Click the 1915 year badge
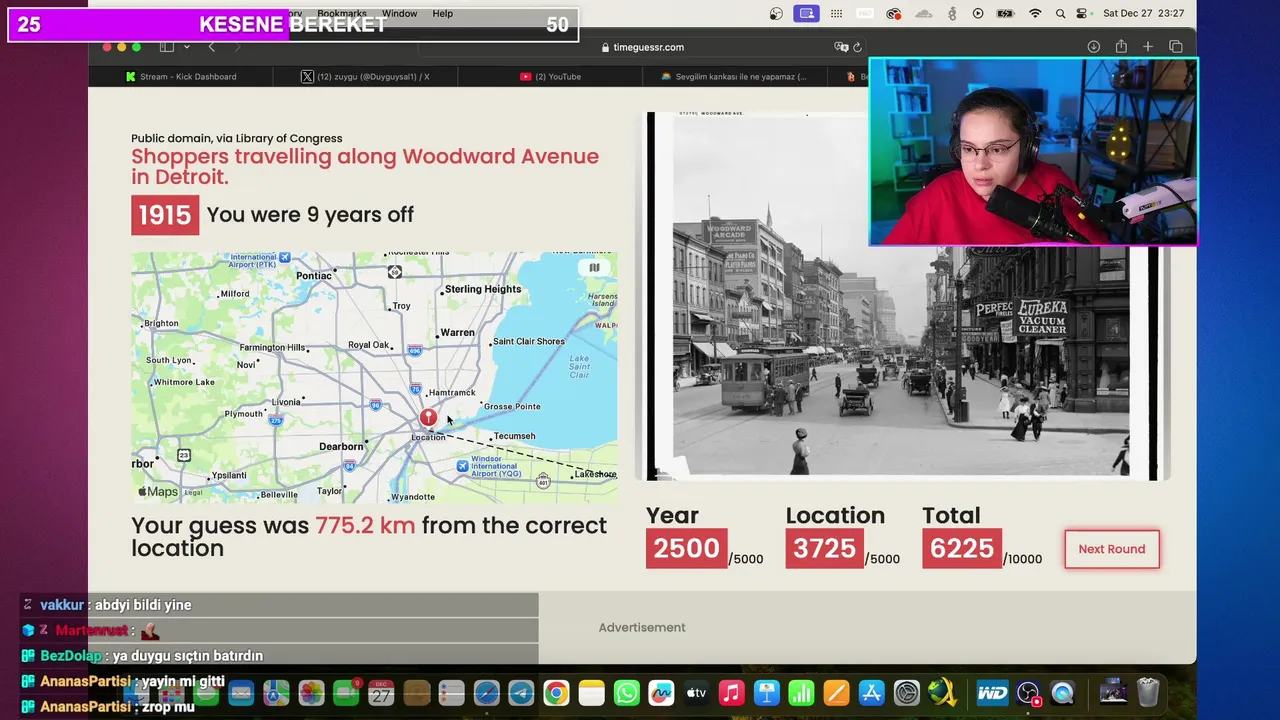1280x720 pixels. pyautogui.click(x=165, y=215)
